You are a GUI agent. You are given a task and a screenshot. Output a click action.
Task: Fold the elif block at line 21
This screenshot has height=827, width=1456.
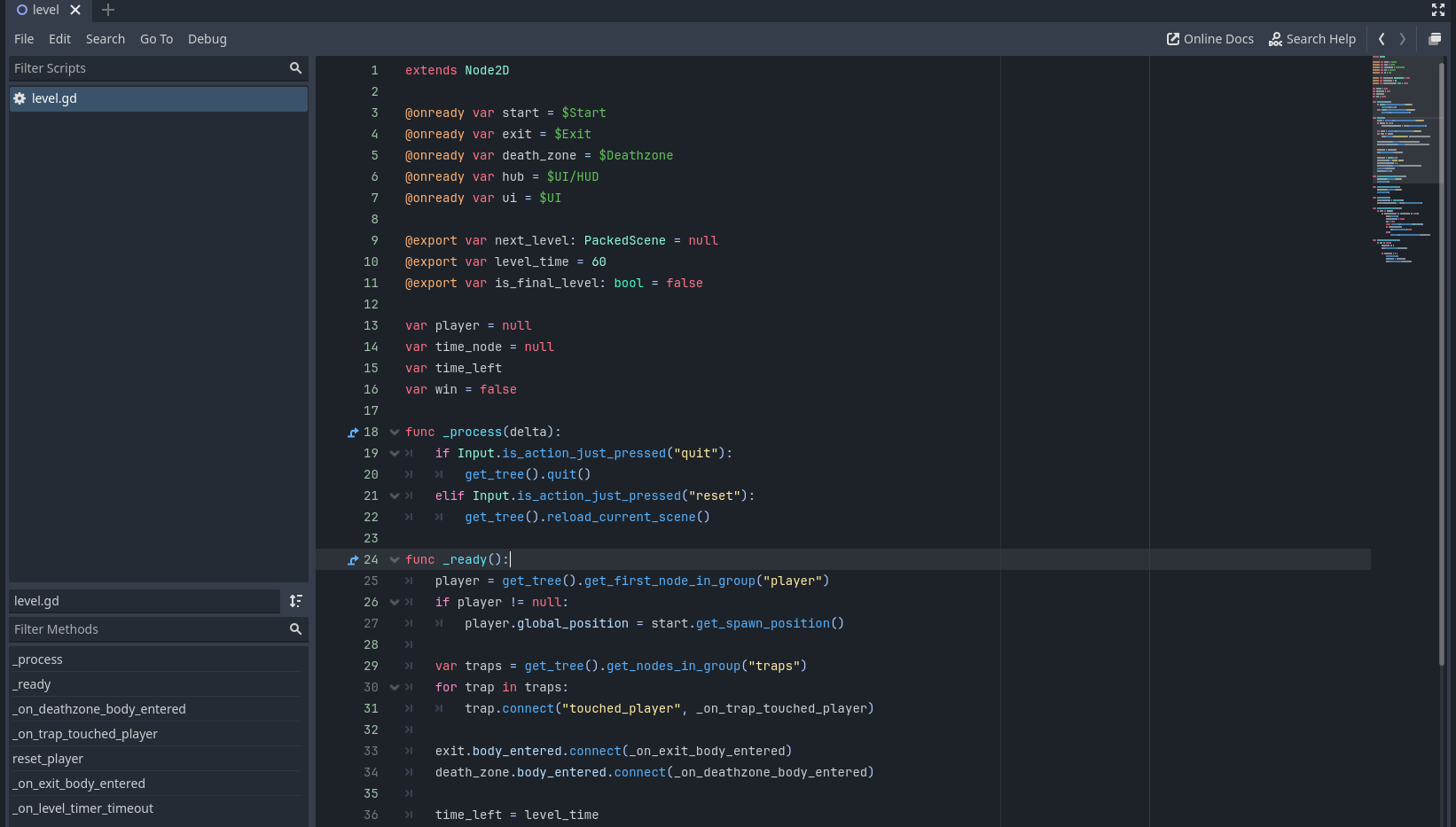tap(395, 496)
